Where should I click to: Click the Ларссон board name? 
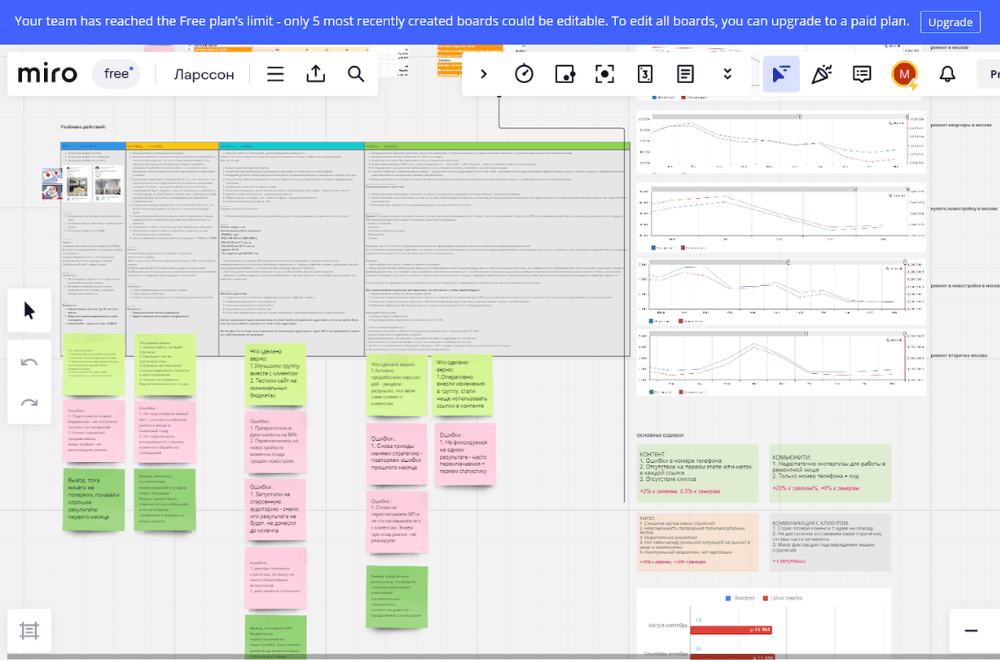point(204,74)
